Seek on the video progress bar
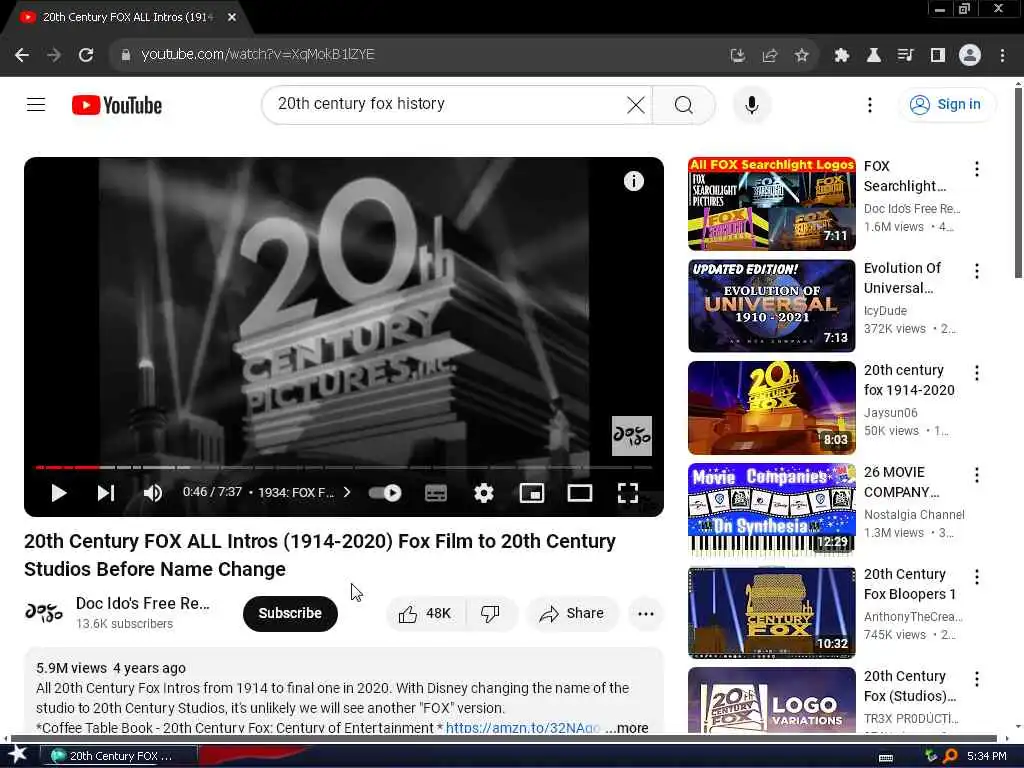The image size is (1024, 768). tap(344, 467)
